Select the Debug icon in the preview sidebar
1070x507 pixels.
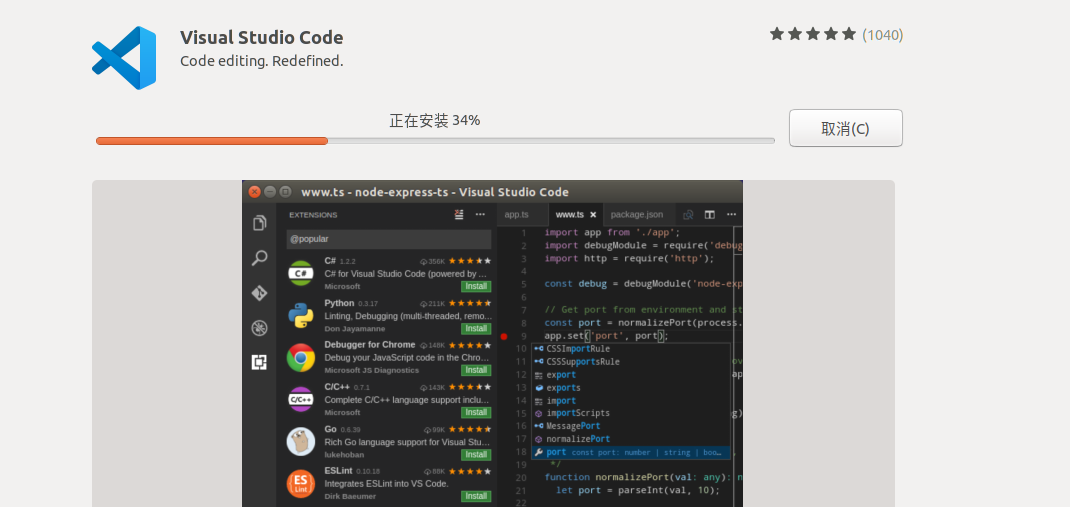[x=259, y=328]
